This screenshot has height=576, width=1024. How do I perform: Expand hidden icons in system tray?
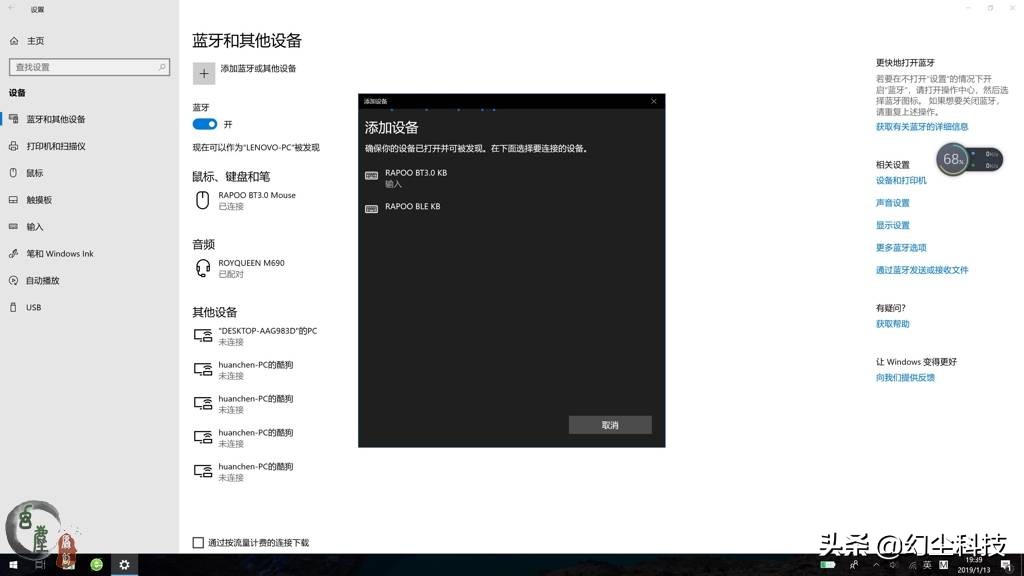coord(878,565)
